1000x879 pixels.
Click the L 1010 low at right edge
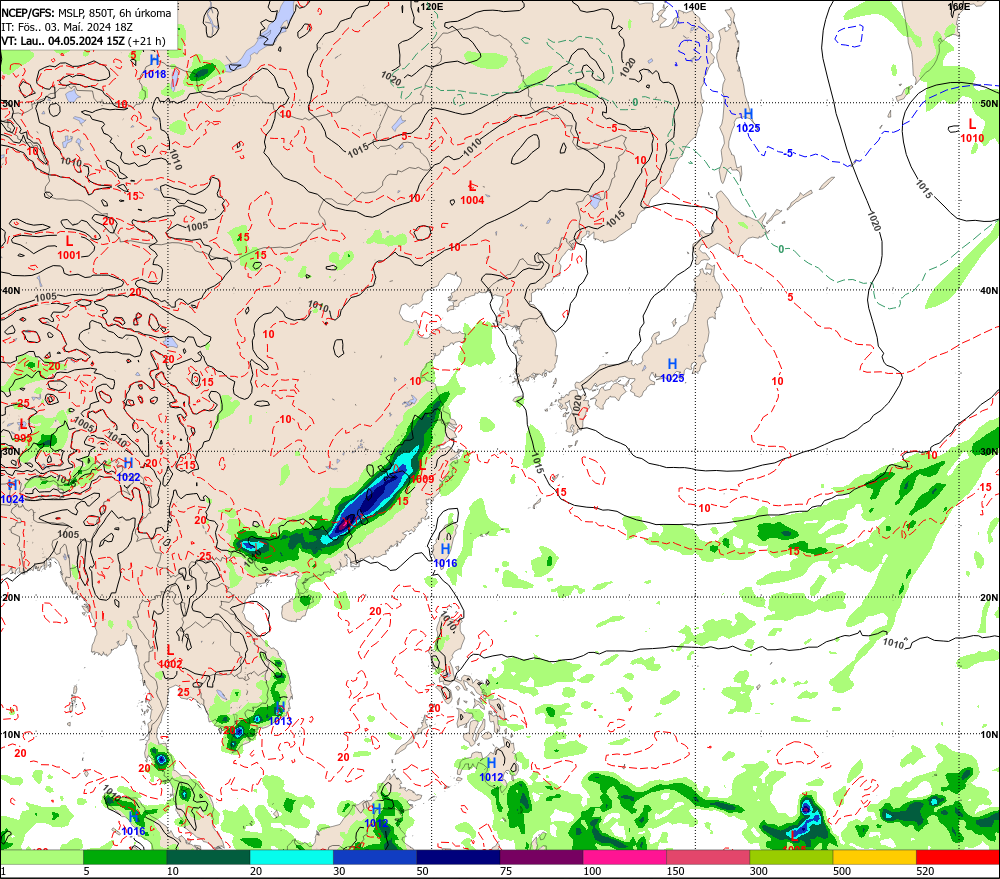pyautogui.click(x=972, y=131)
